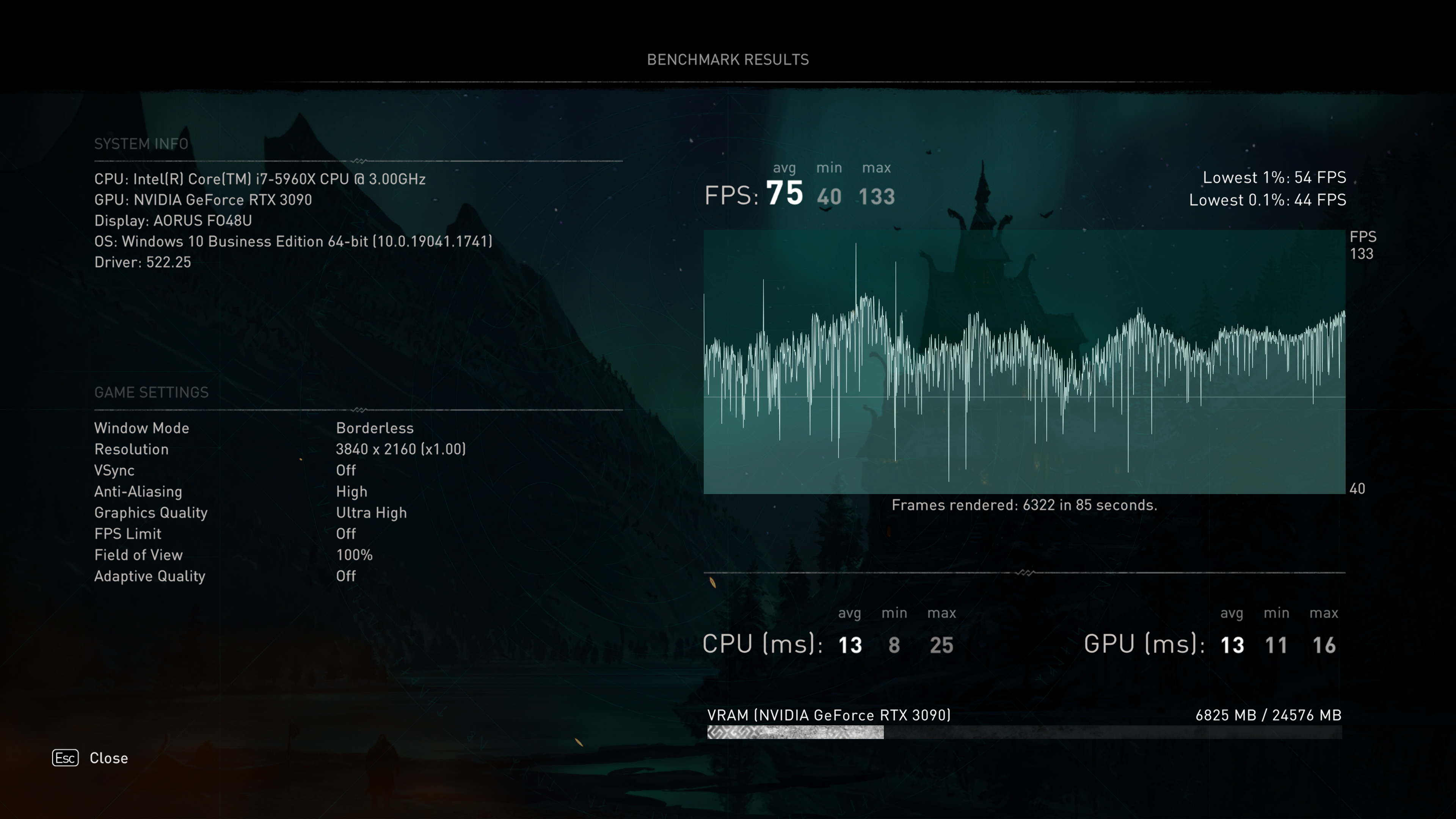Click the VSync Off value
1456x819 pixels.
[345, 470]
